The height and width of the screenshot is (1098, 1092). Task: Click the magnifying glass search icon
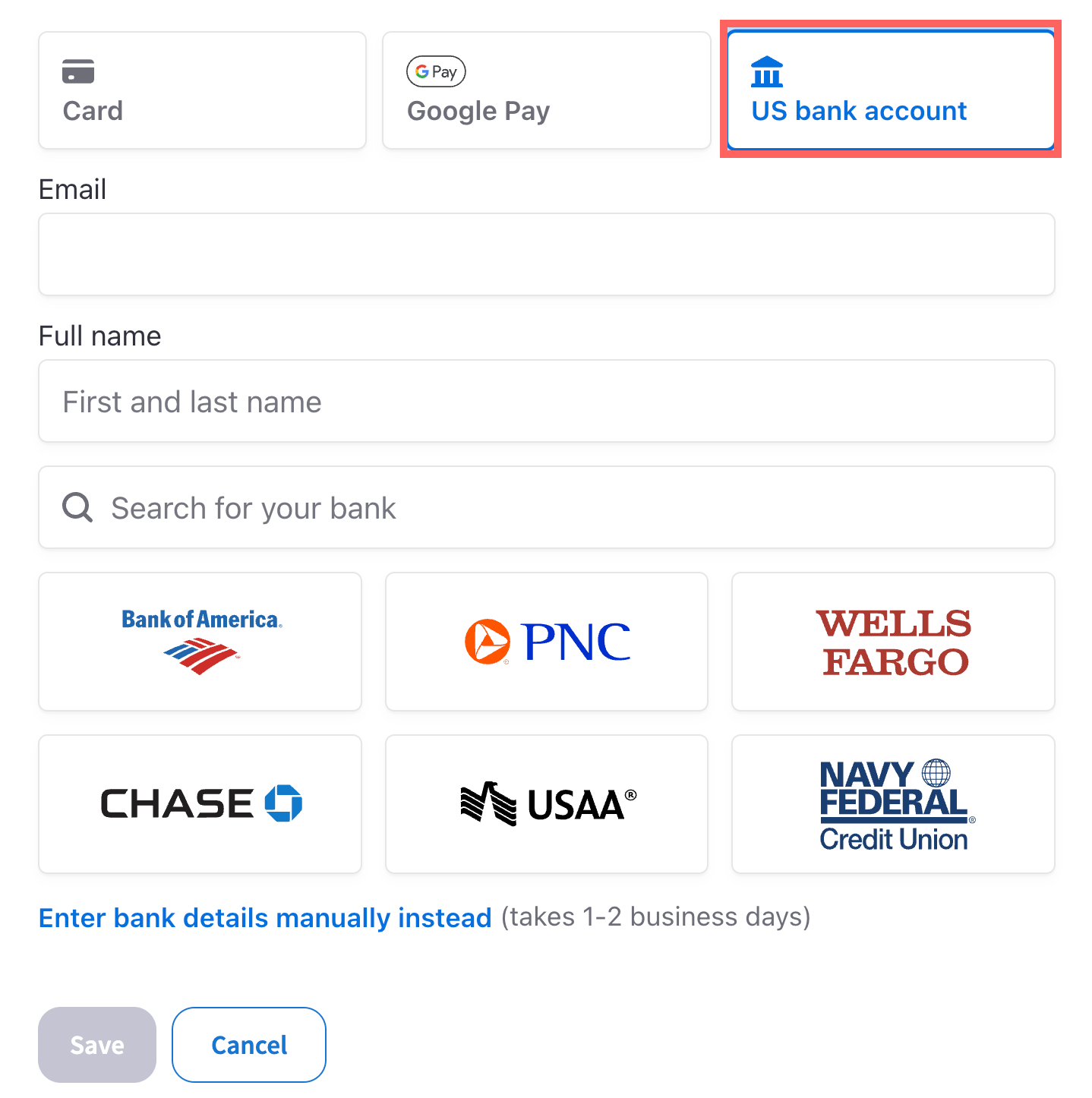pyautogui.click(x=77, y=507)
